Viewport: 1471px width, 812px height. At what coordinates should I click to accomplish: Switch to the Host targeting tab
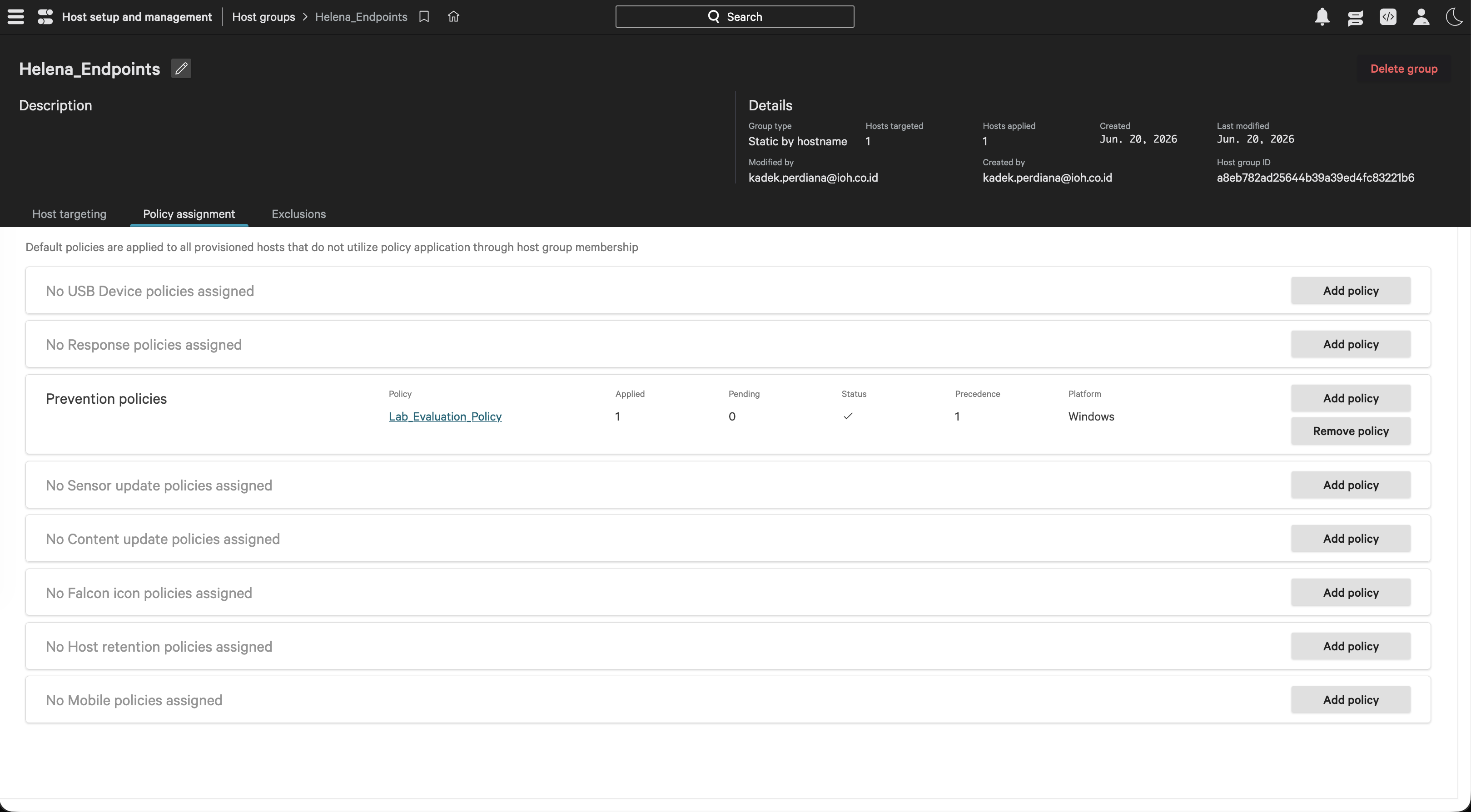[69, 213]
